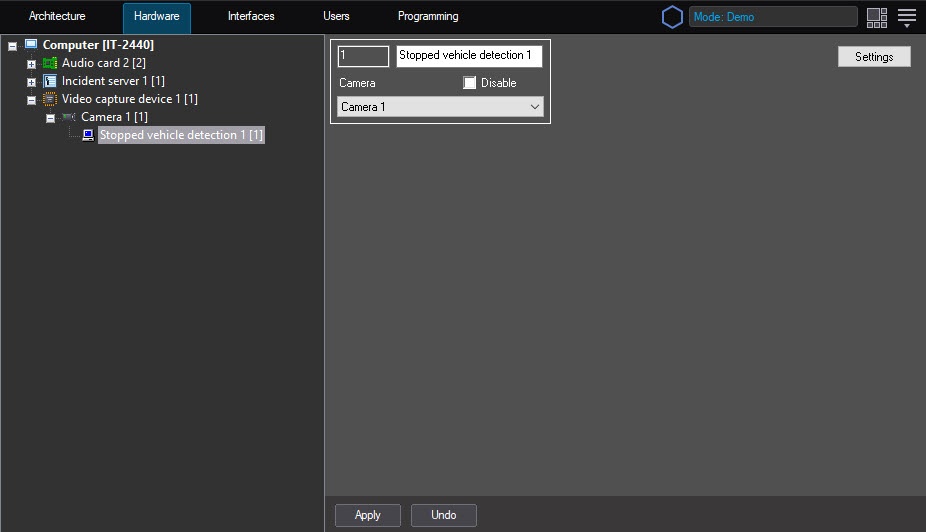The height and width of the screenshot is (532, 926).
Task: Select Audio card 2 [2] tree row
Action: pyautogui.click(x=103, y=63)
